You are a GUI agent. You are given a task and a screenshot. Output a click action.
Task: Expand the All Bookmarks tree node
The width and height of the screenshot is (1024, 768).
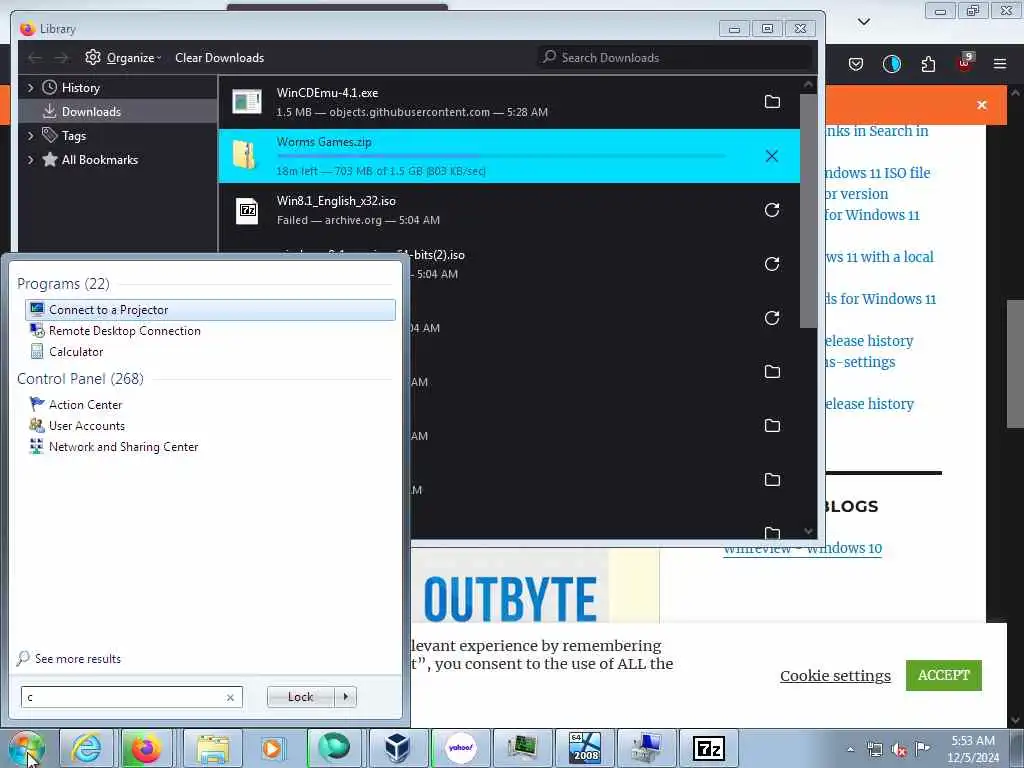click(30, 160)
